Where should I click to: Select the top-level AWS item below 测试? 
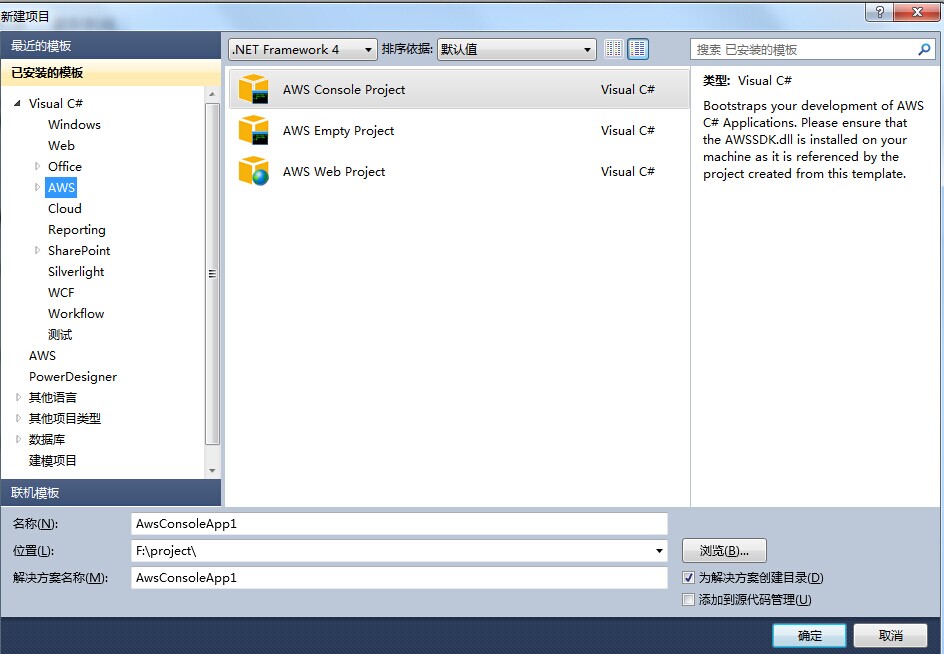[x=42, y=356]
